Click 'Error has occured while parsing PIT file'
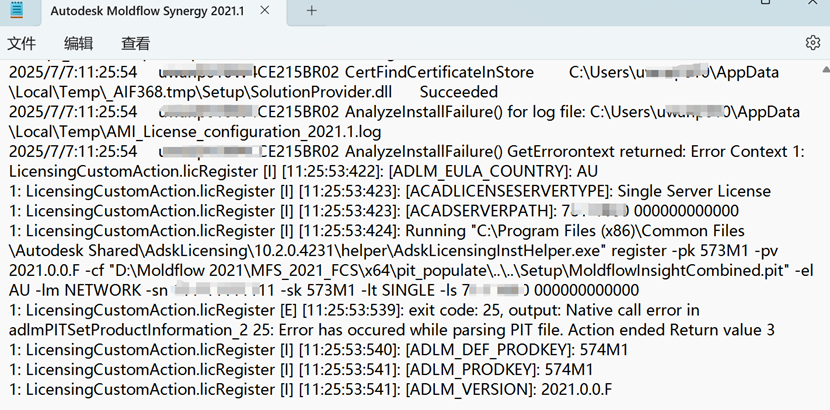 pos(421,330)
